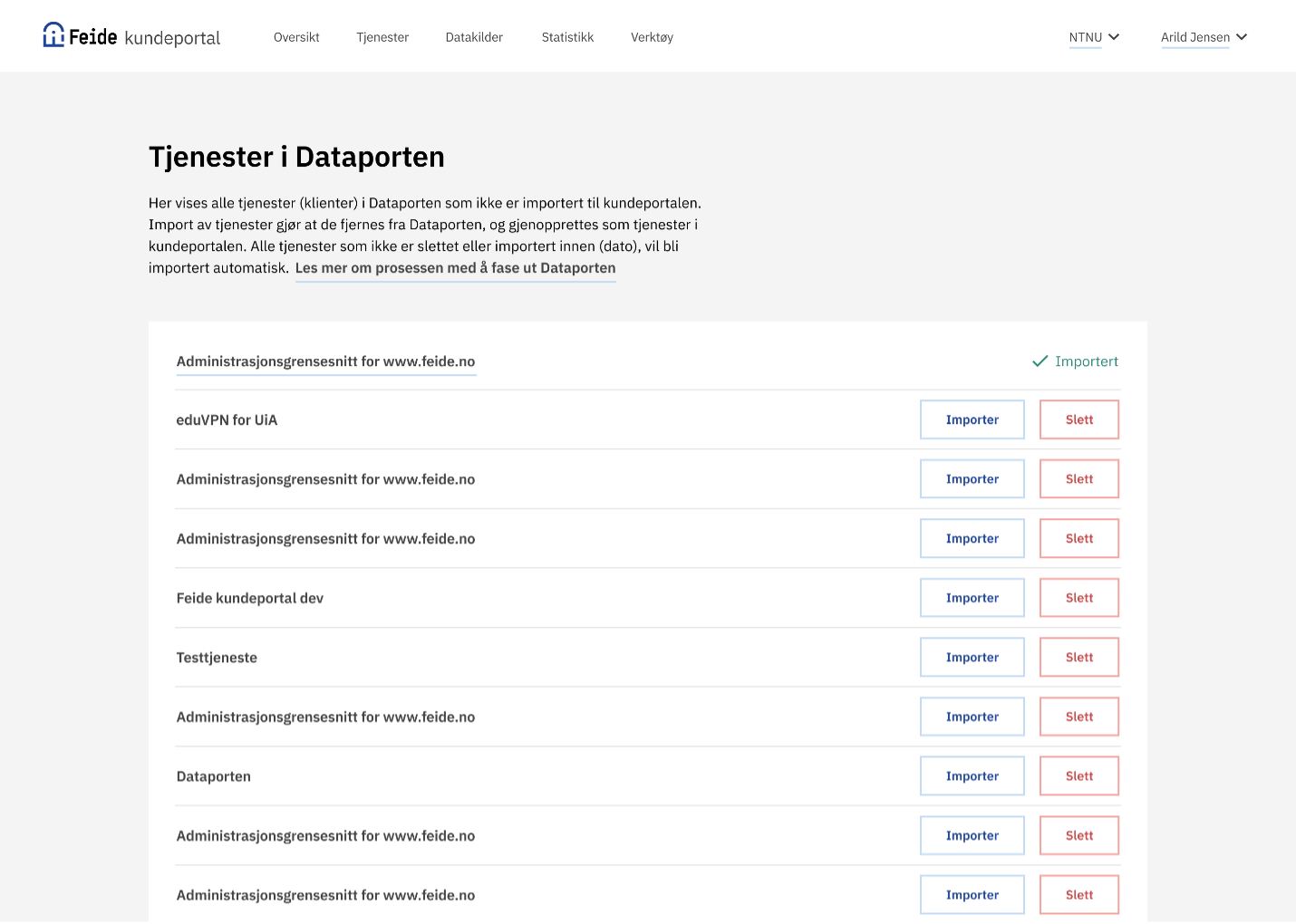Screen dimensions: 1296x924
Task: Click the Importert checkmark status
Action: (x=1075, y=361)
